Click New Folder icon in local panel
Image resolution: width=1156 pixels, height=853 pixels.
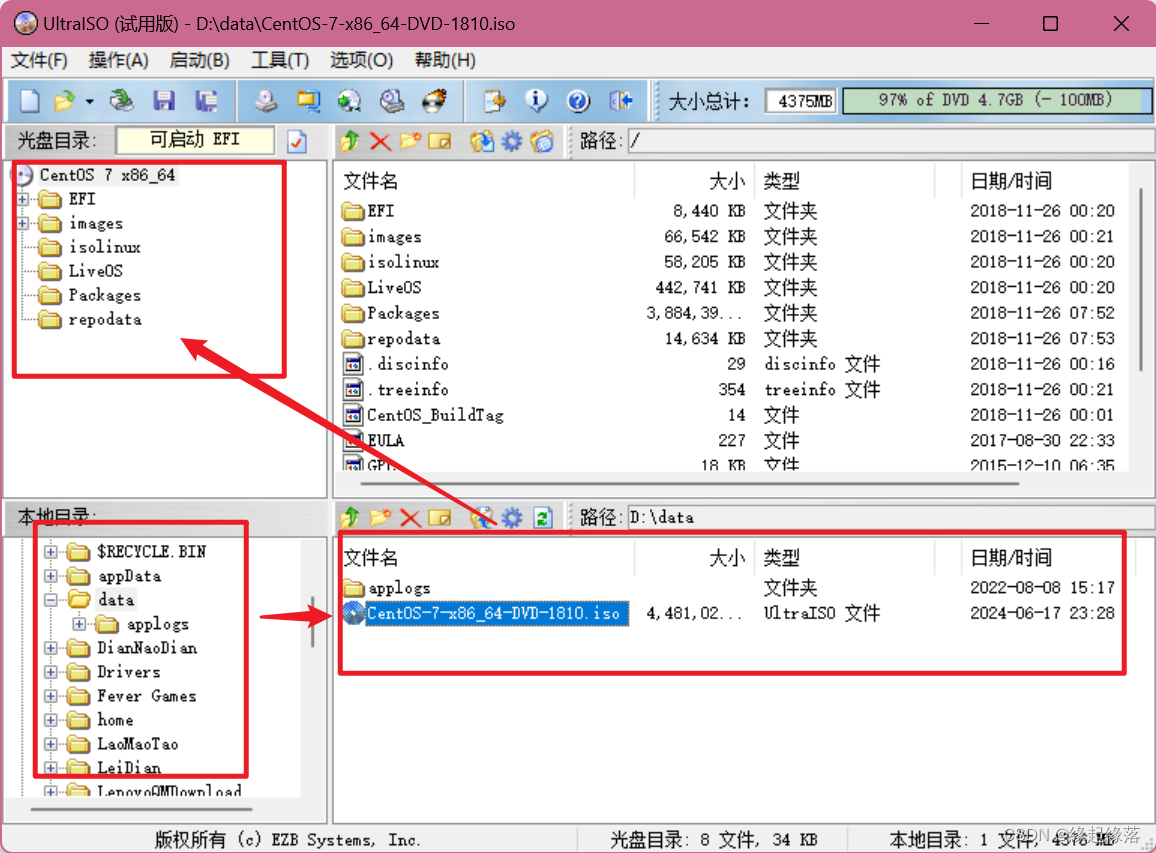click(x=380, y=518)
